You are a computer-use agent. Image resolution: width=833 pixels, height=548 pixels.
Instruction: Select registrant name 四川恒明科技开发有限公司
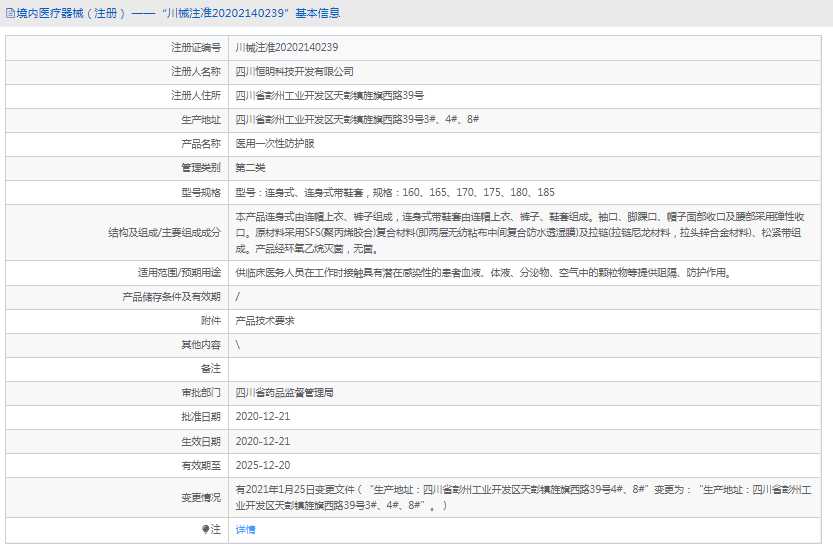[x=294, y=72]
